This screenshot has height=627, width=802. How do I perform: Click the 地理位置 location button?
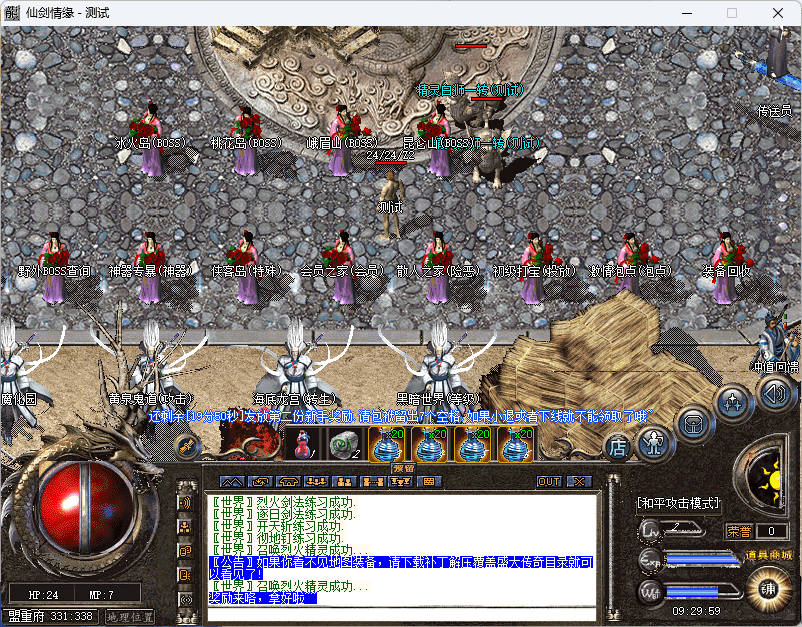coord(130,617)
